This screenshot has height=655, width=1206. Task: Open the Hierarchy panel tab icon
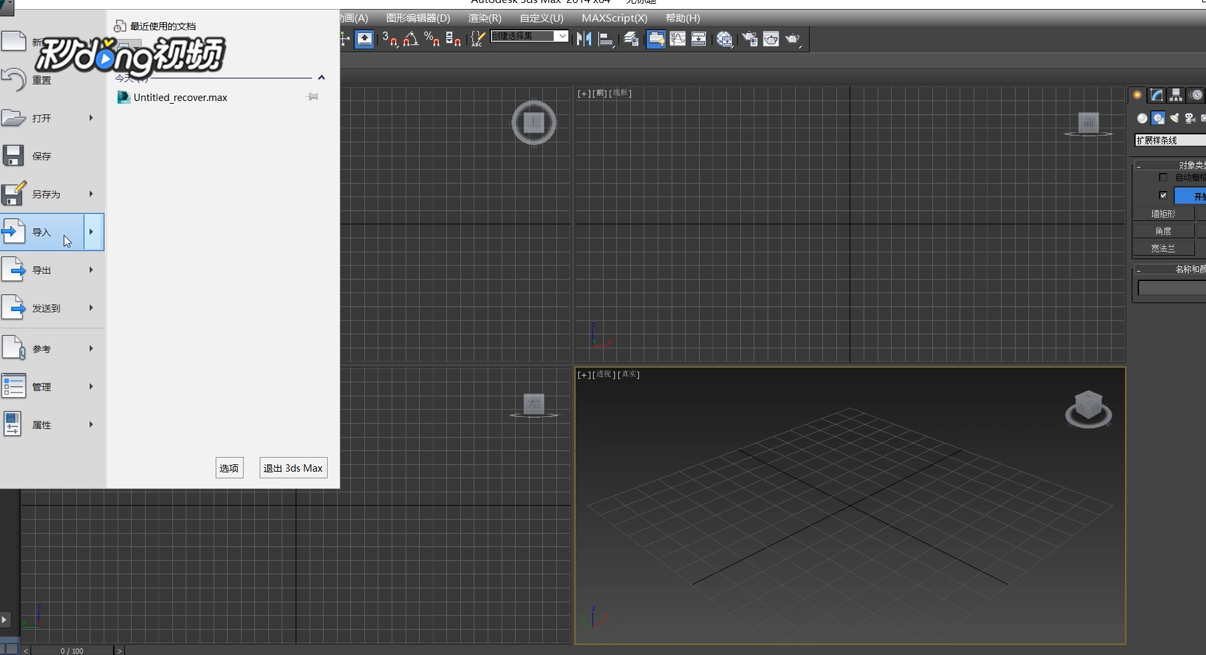click(1176, 95)
